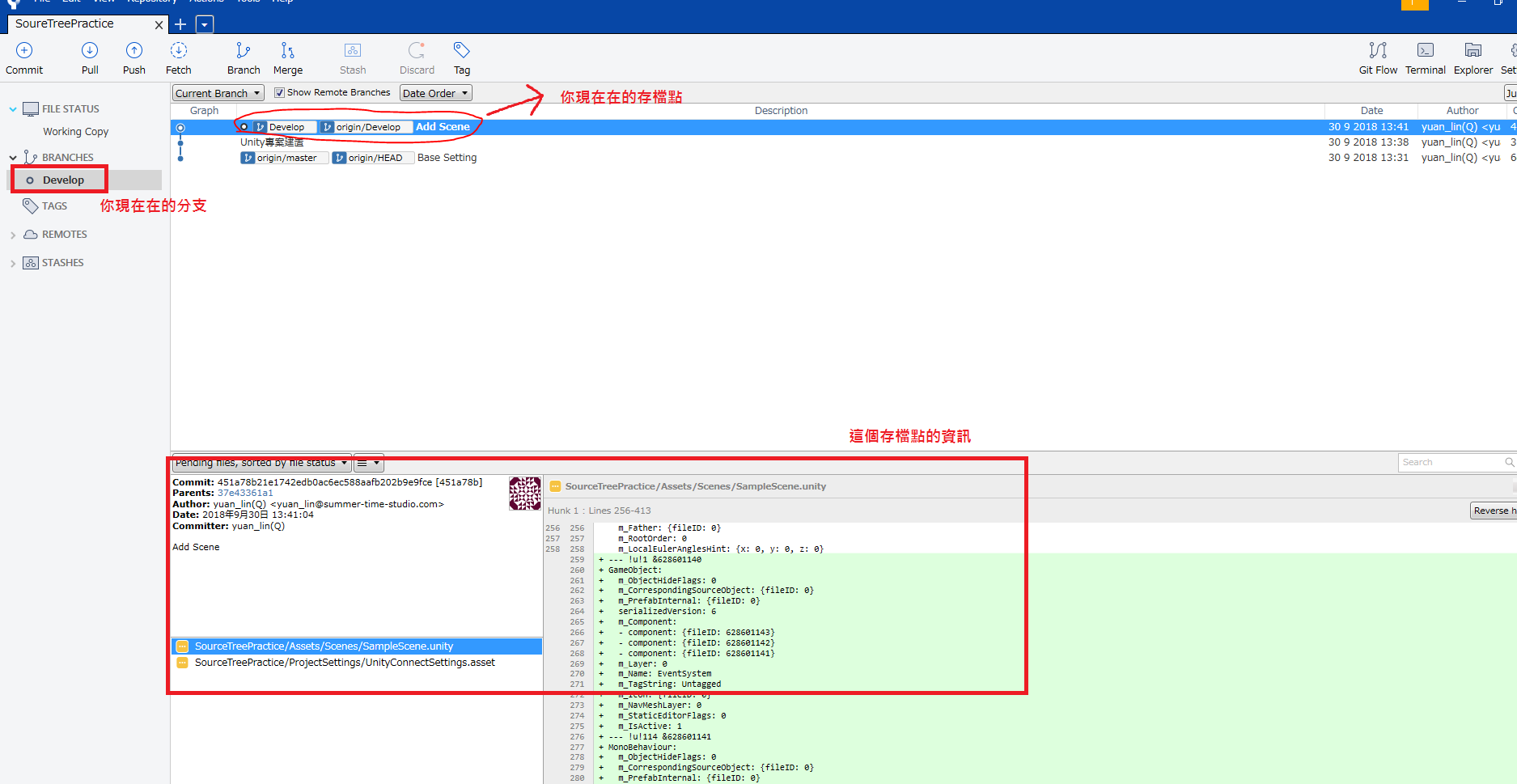The height and width of the screenshot is (784, 1517).
Task: Expand the REMOTES section
Action: pos(13,235)
